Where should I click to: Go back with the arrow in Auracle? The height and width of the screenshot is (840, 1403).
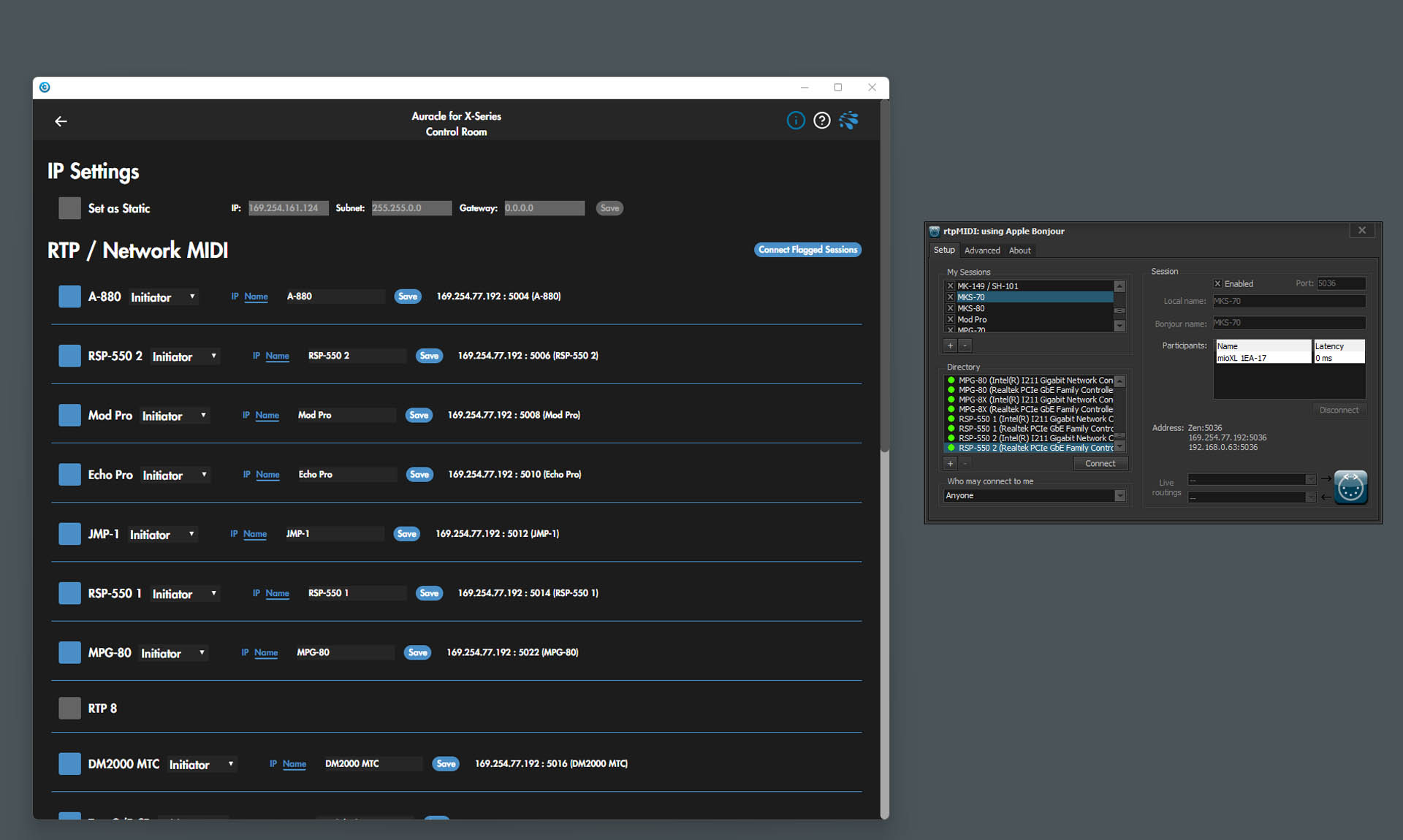point(61,121)
